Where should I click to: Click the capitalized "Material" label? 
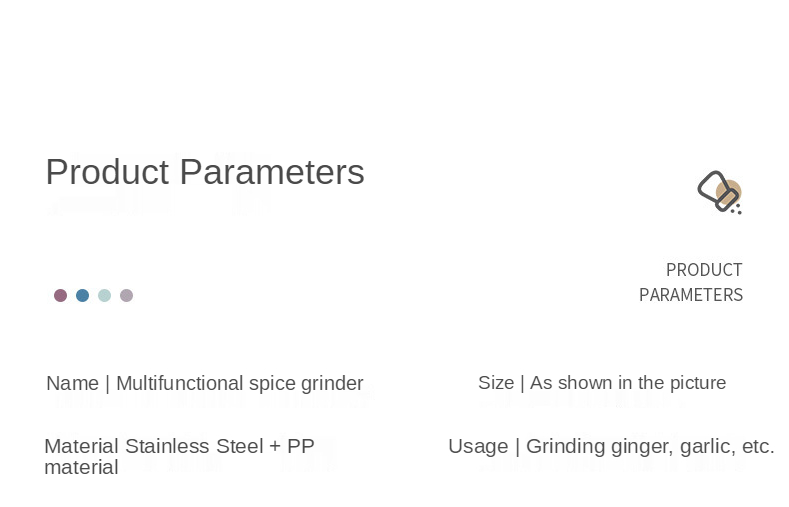click(81, 446)
